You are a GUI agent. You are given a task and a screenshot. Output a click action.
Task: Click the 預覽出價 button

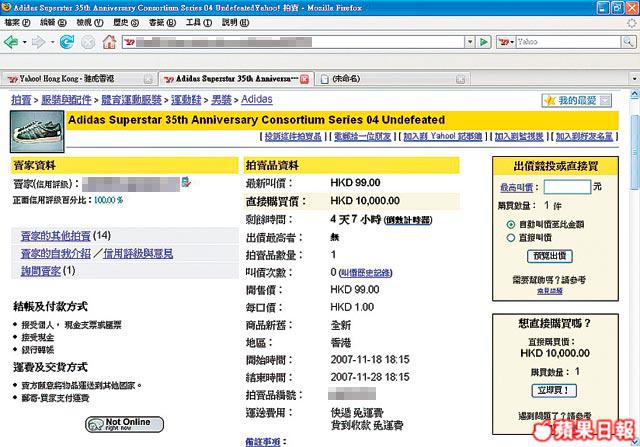(551, 256)
